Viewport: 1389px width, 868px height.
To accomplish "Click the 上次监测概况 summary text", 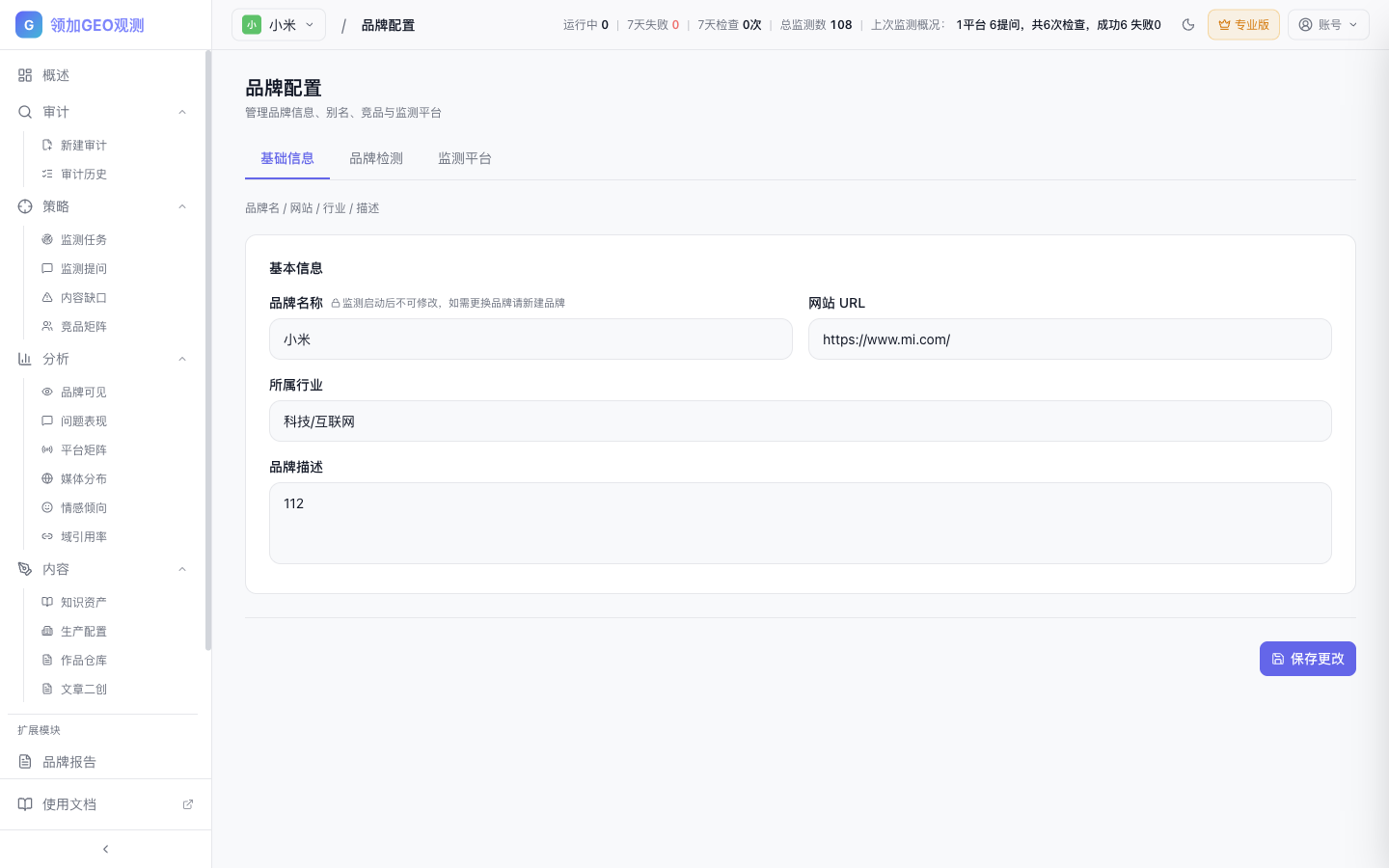I will click(x=1016, y=25).
